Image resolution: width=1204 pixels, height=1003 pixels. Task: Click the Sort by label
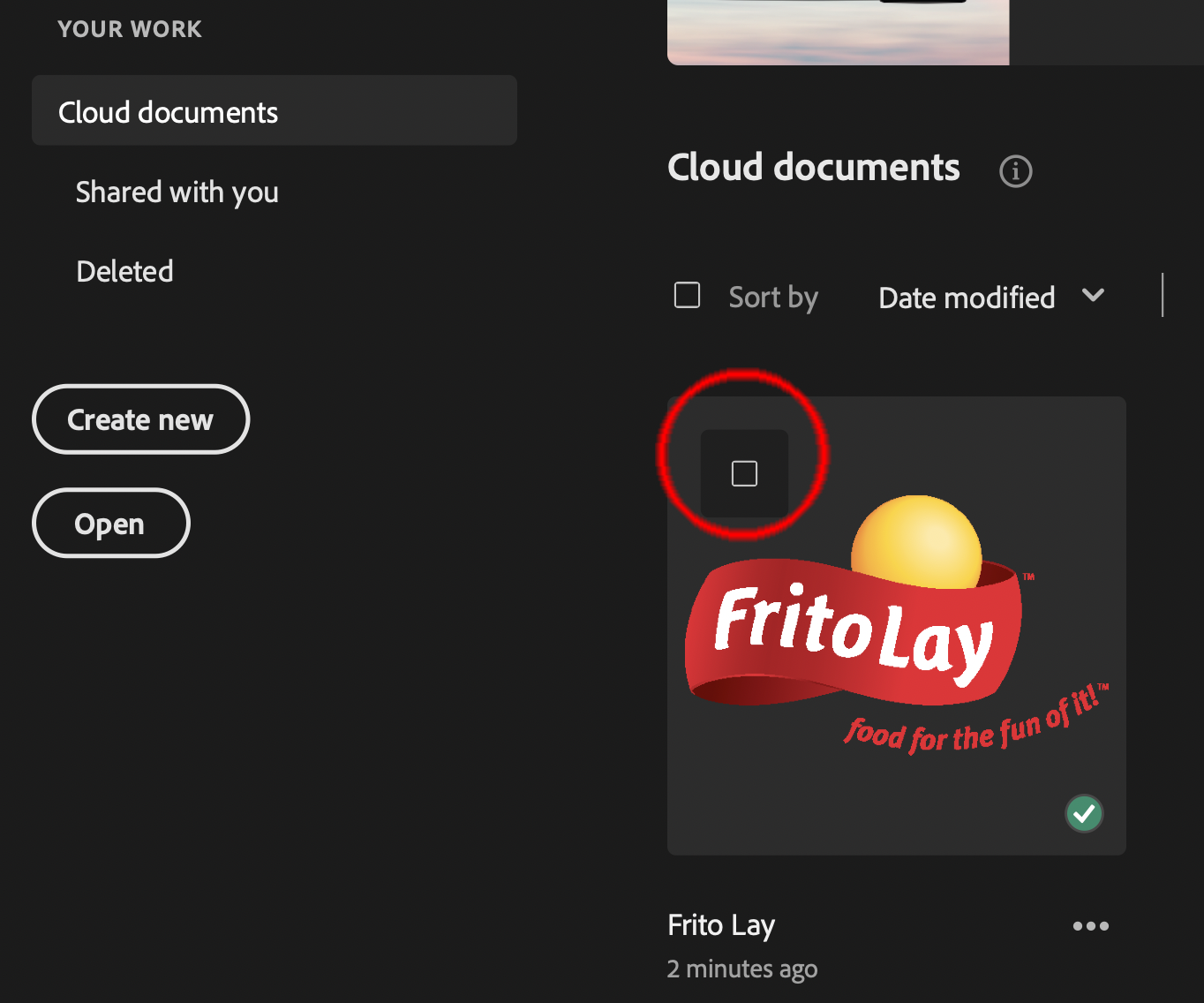(x=773, y=298)
